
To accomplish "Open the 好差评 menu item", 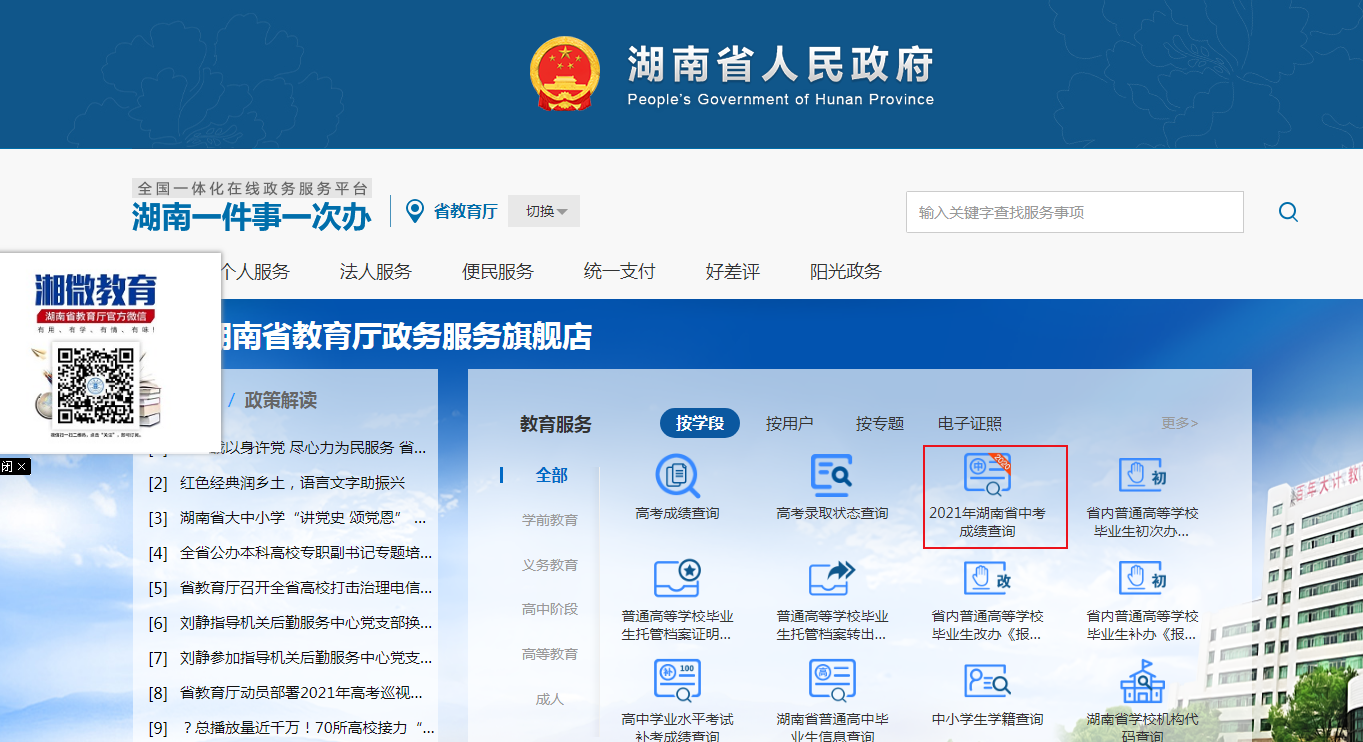I will 732,271.
